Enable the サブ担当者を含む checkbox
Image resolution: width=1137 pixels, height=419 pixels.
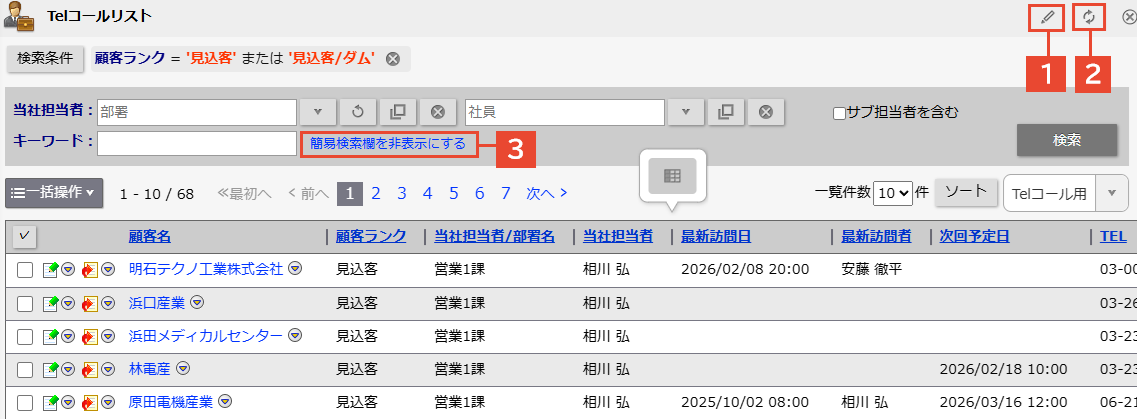pos(840,112)
